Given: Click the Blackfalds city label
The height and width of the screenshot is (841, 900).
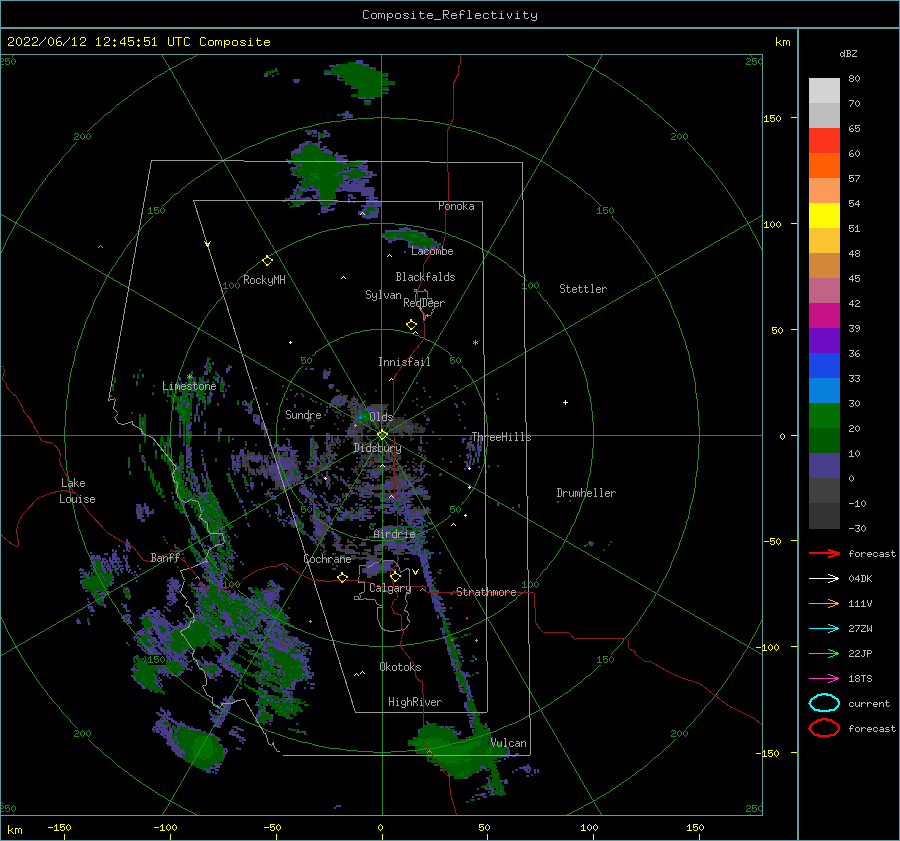Looking at the screenshot, I should point(425,277).
